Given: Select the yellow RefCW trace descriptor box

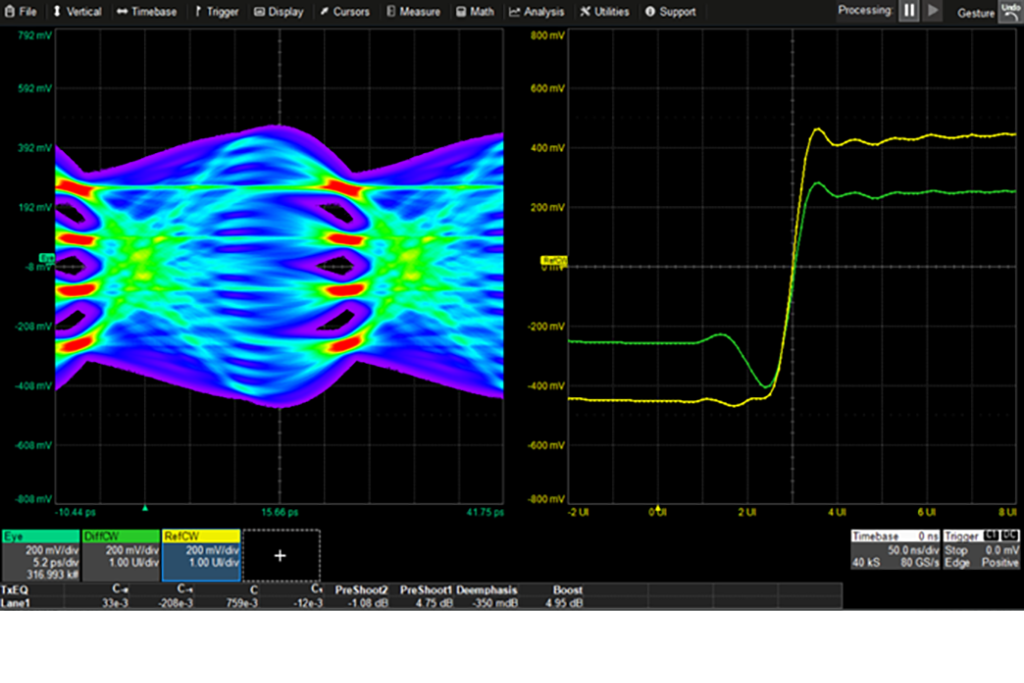Looking at the screenshot, I should tap(201, 555).
